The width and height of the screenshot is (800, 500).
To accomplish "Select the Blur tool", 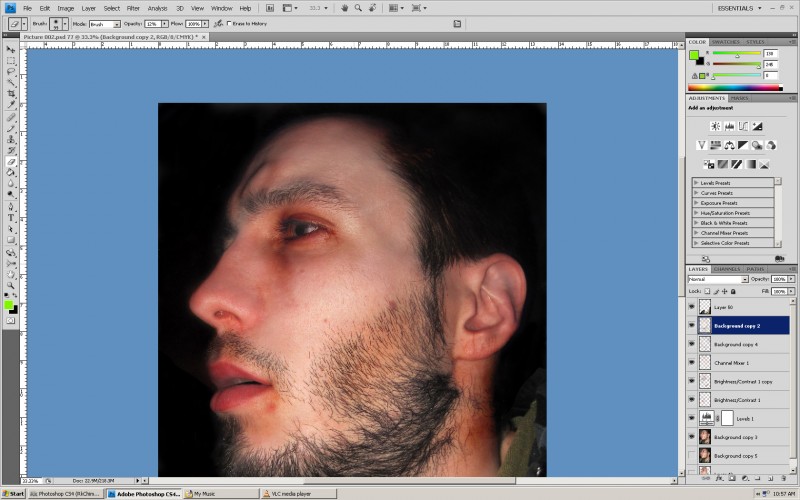I will coord(11,184).
